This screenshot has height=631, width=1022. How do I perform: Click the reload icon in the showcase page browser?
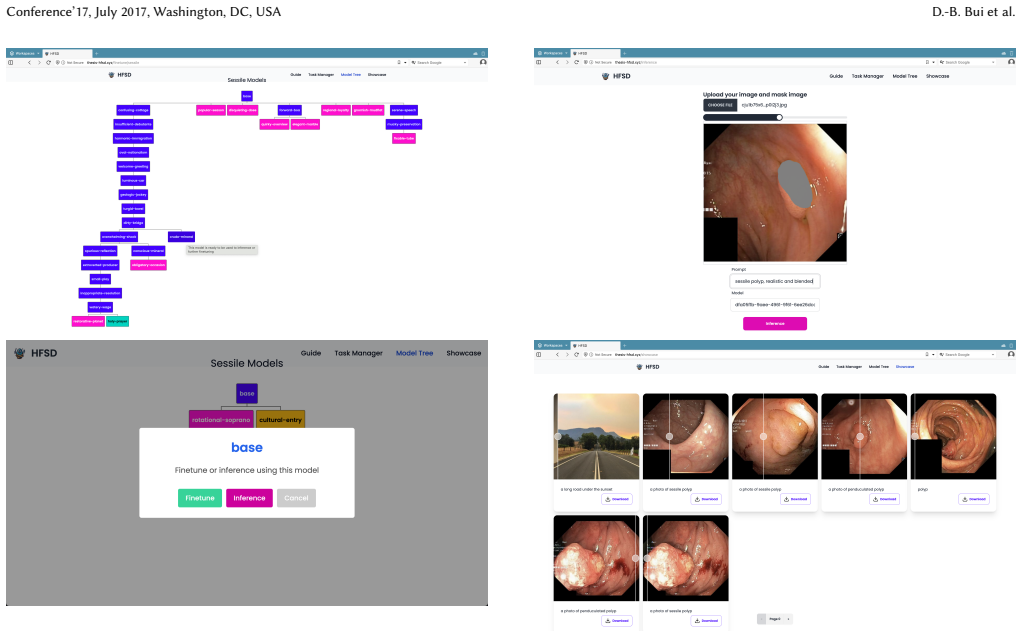click(x=576, y=355)
